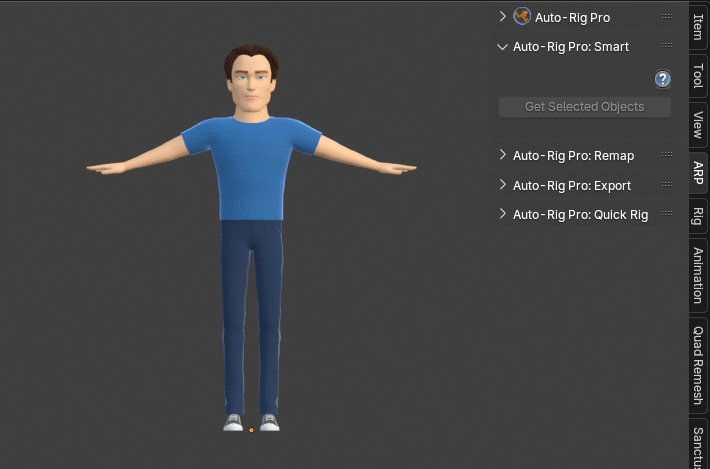This screenshot has height=469, width=710.
Task: Click the grip handle on Auto-Rig Pro header
Action: pos(666,17)
